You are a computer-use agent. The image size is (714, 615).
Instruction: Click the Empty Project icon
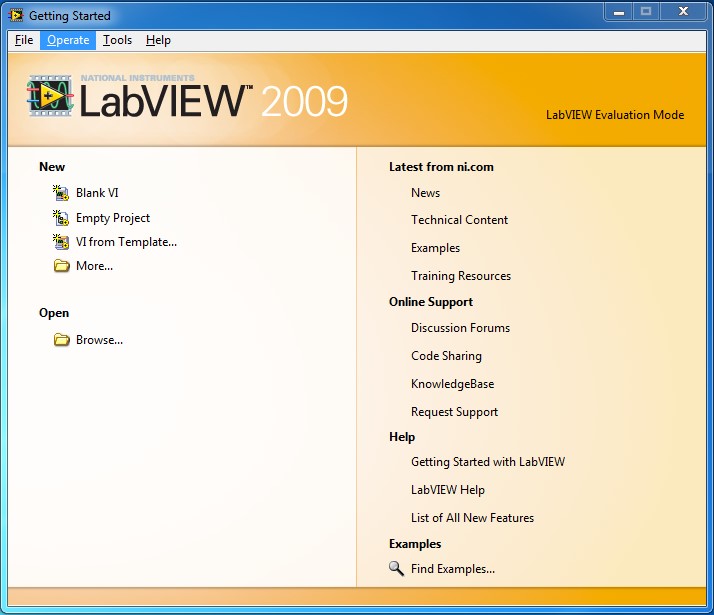61,218
